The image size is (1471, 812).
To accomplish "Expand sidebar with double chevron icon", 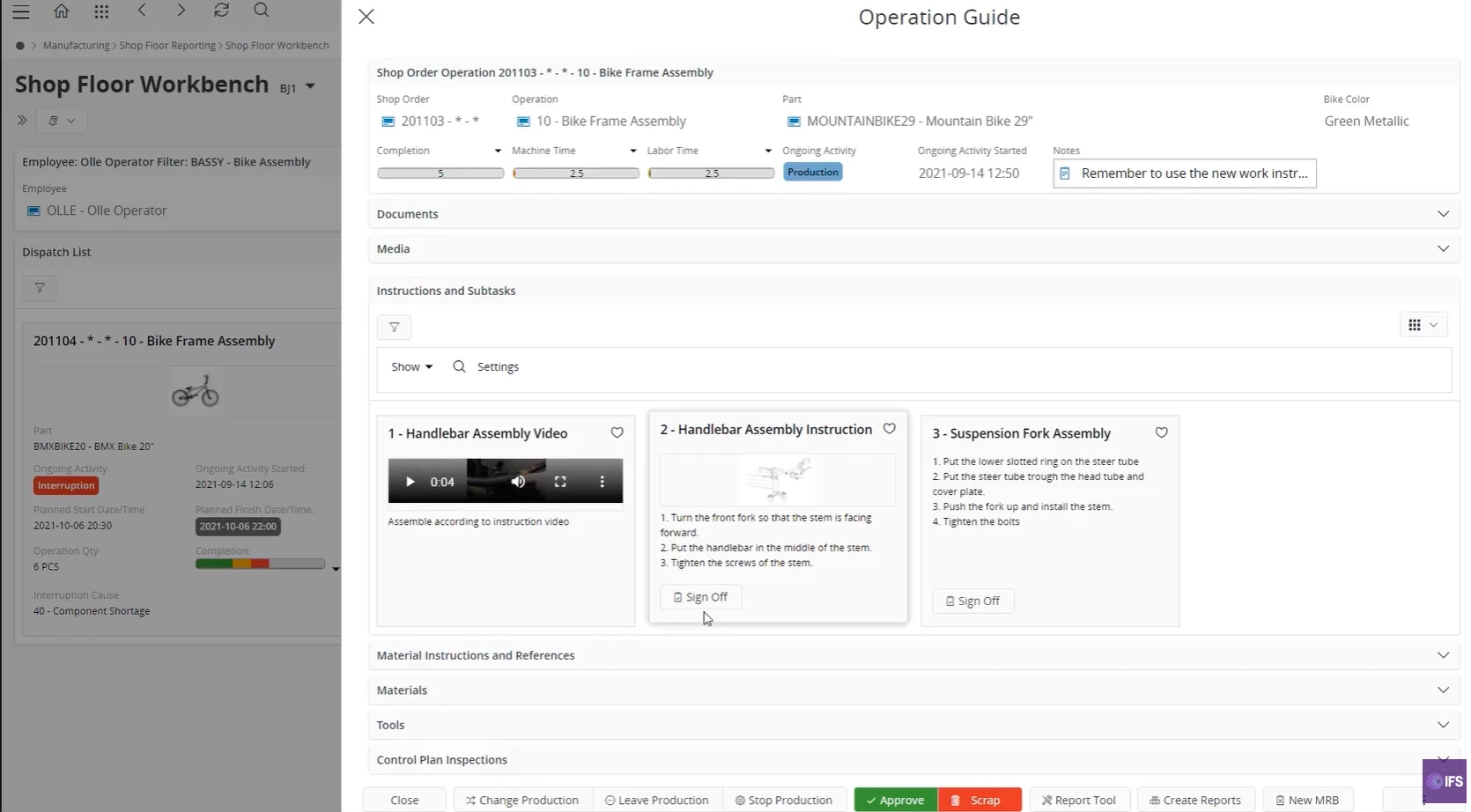I will (x=22, y=121).
